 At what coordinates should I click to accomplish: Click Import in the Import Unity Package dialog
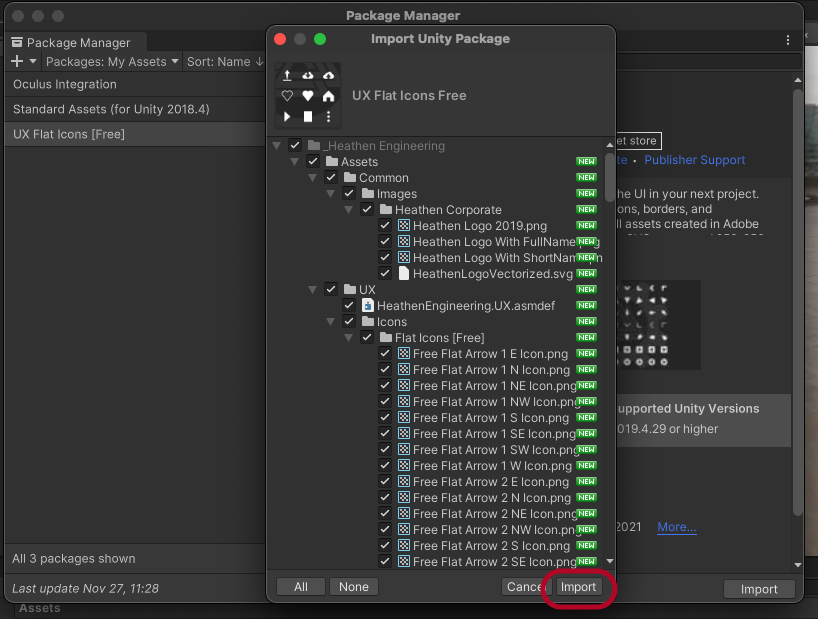click(x=578, y=587)
